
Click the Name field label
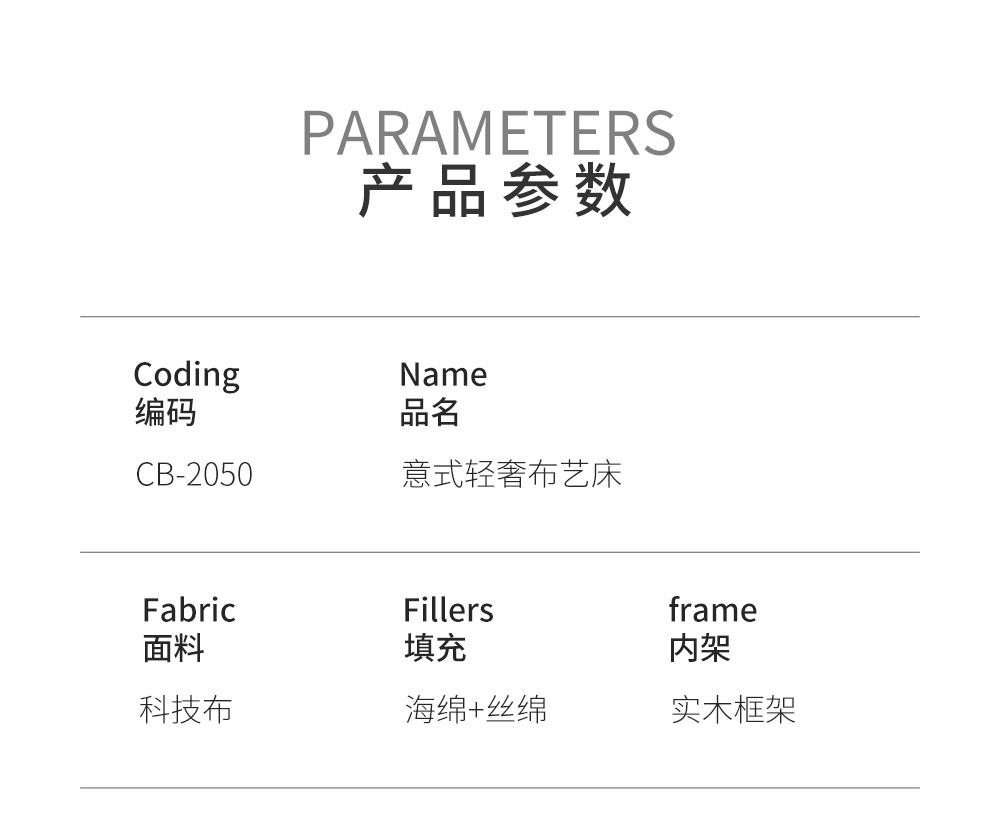pos(443,375)
